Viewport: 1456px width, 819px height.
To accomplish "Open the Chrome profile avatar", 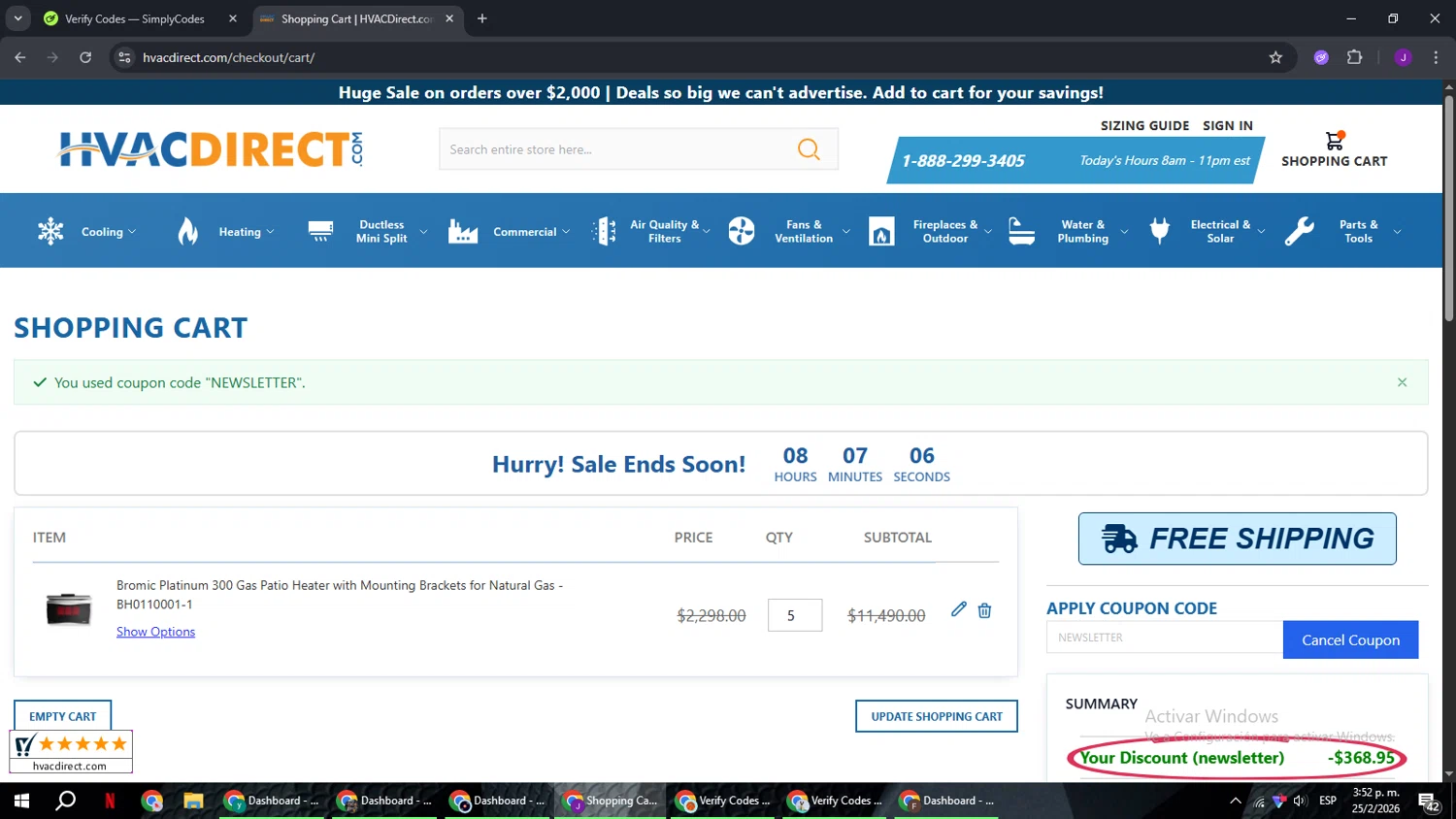I will (1403, 57).
